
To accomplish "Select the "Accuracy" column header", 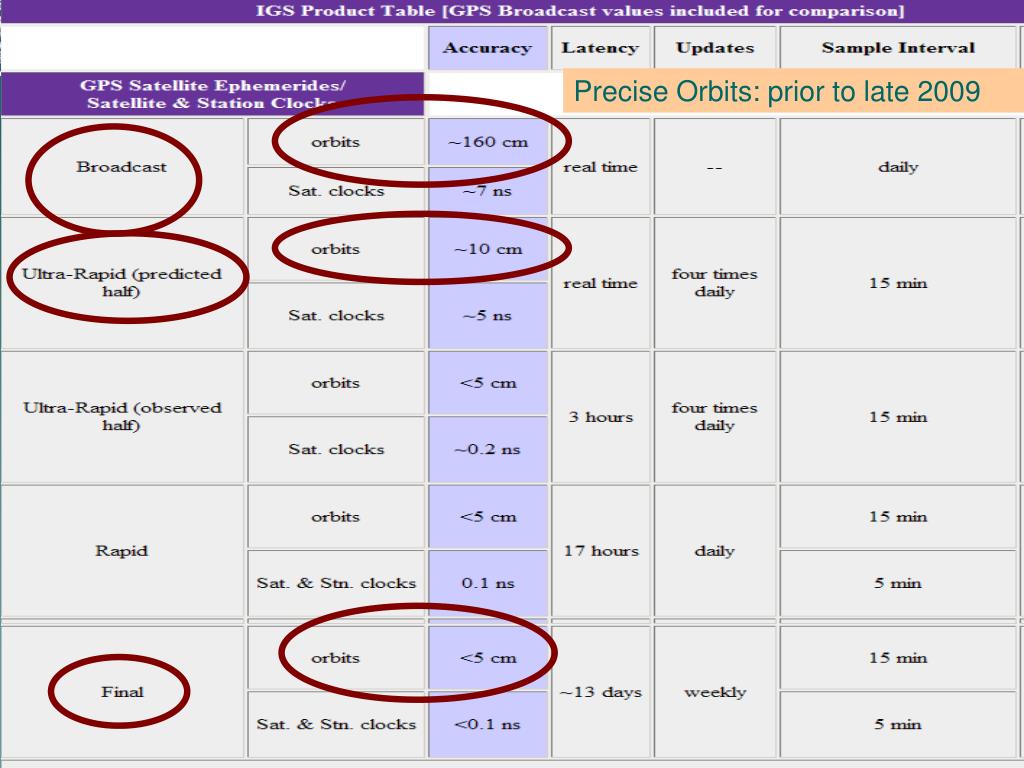I will (x=487, y=48).
